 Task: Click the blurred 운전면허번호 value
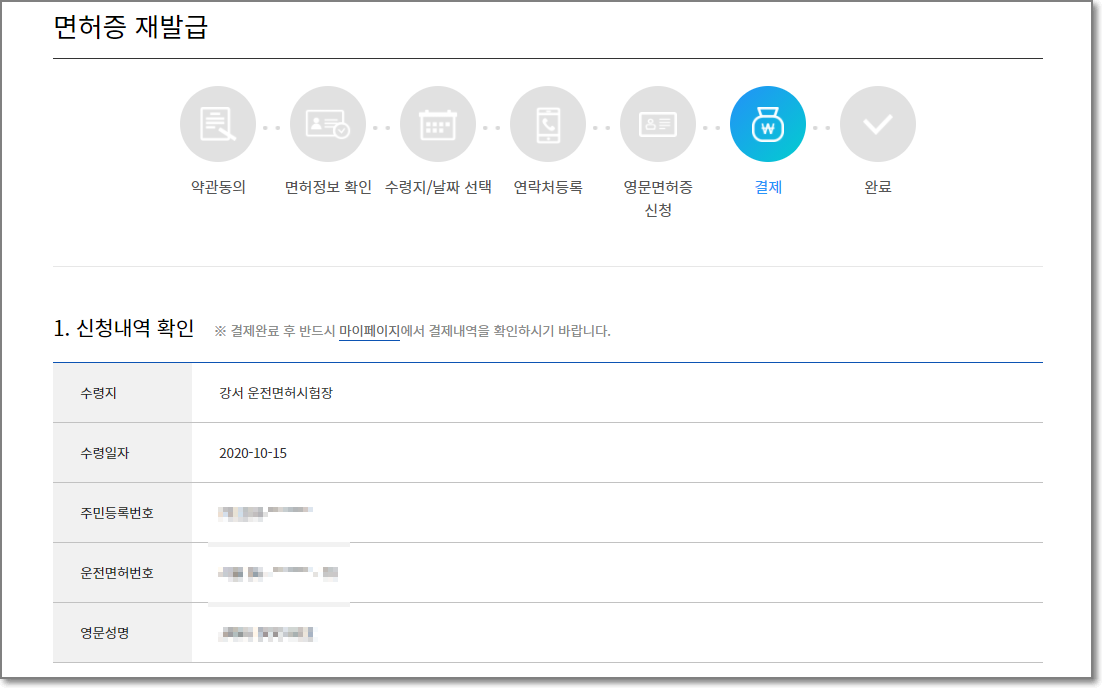point(278,573)
